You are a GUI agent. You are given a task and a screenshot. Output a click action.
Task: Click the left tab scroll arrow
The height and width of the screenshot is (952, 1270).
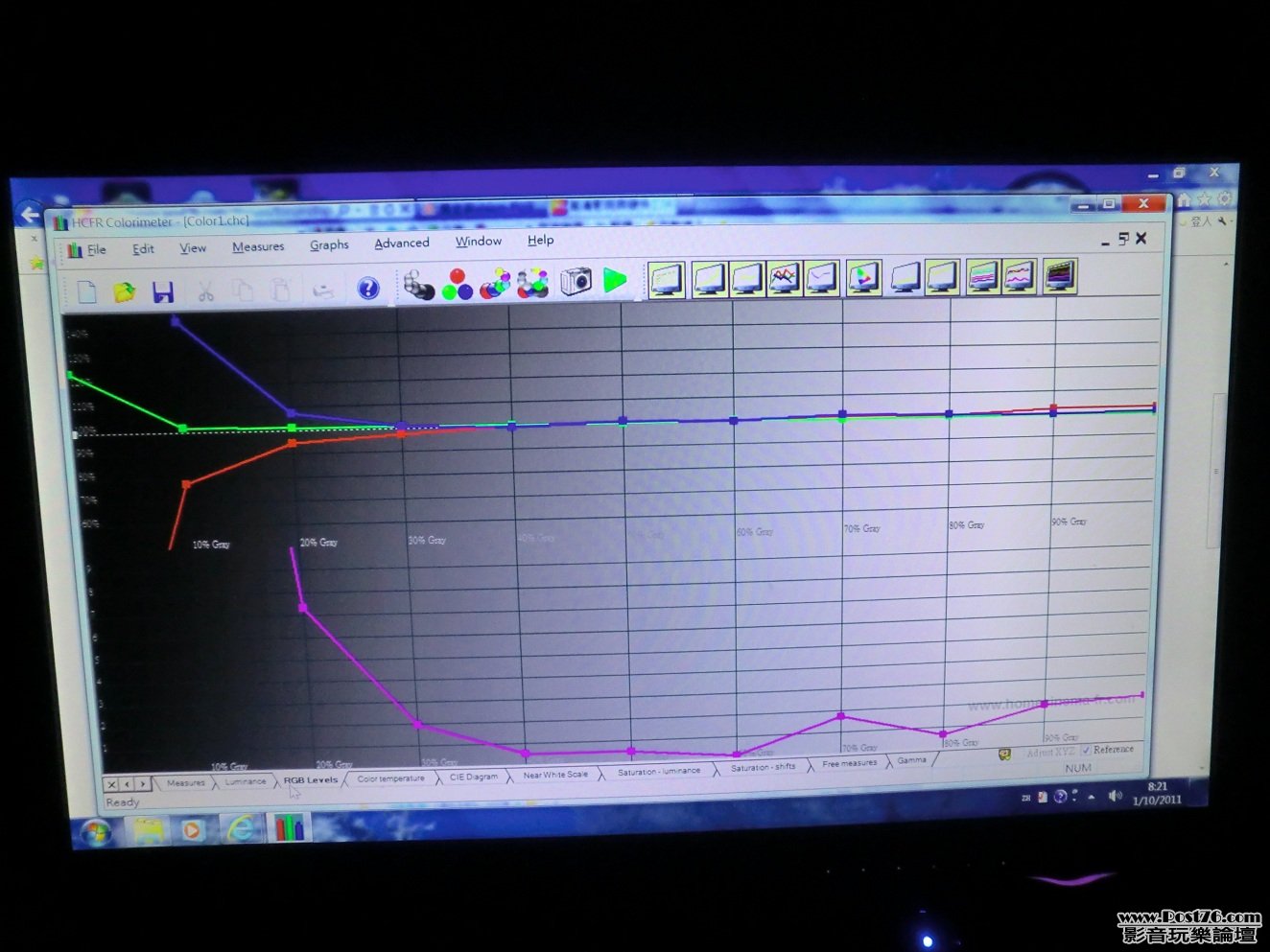click(128, 785)
